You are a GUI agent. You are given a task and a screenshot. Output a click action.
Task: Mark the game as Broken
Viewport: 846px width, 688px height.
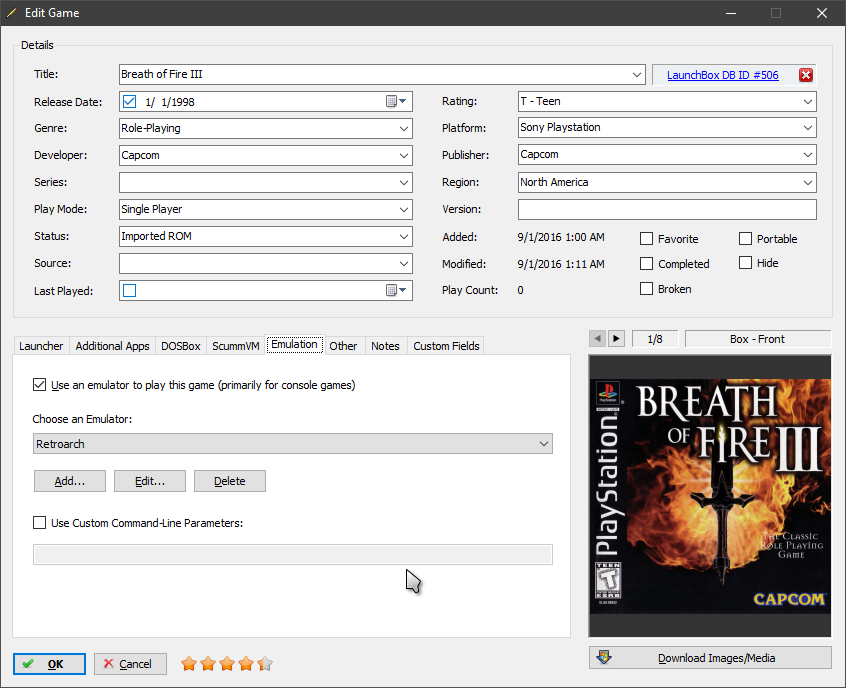pos(646,289)
